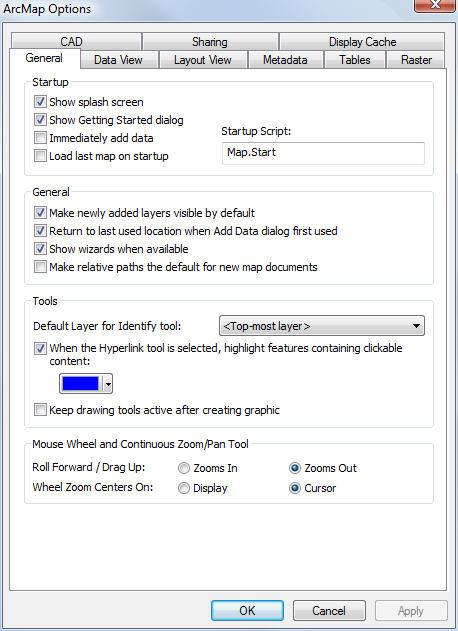Select the General tab
Image resolution: width=458 pixels, height=631 pixels.
[44, 58]
